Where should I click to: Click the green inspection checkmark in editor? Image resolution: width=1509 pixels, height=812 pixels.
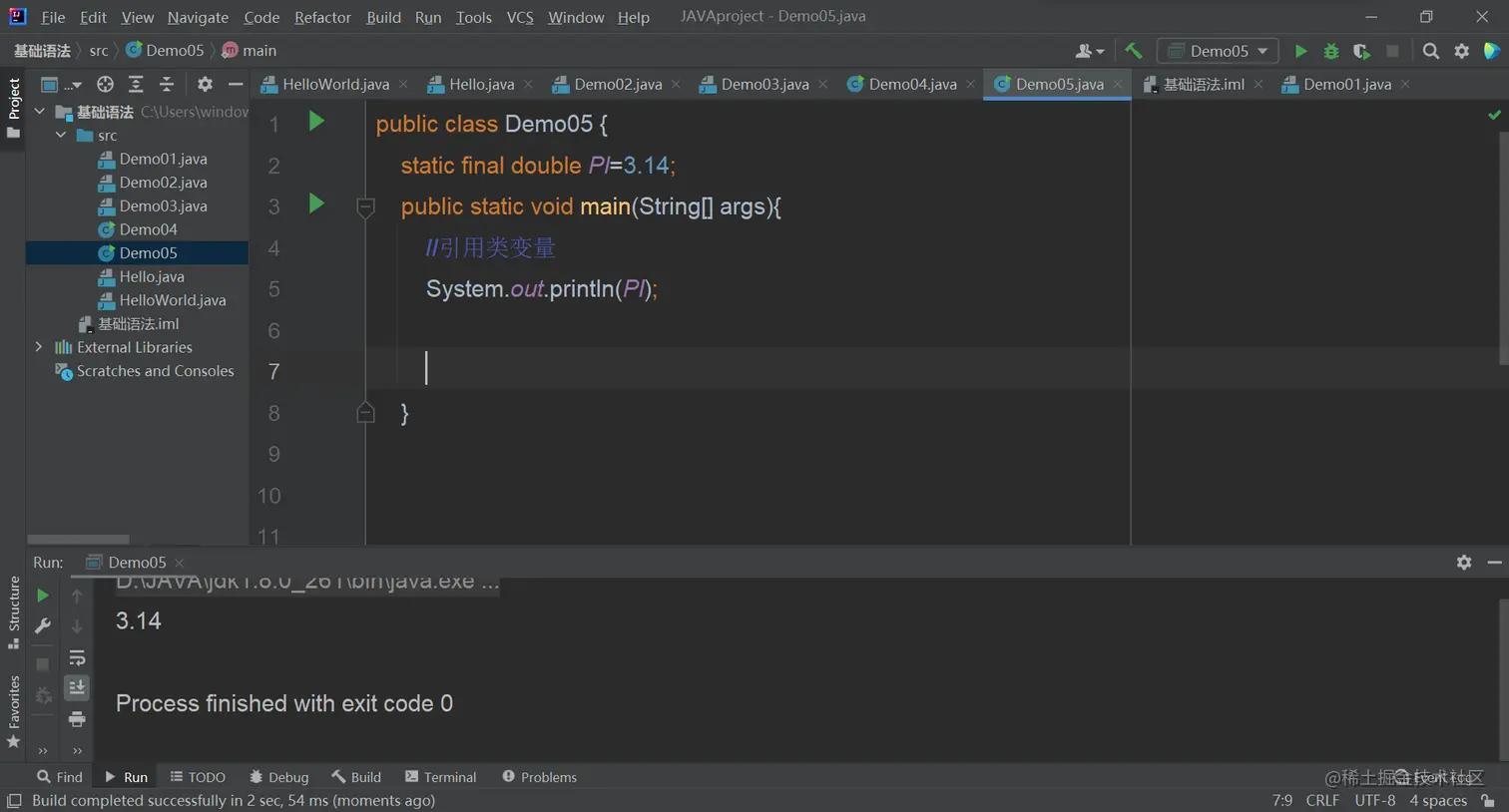point(1494,115)
